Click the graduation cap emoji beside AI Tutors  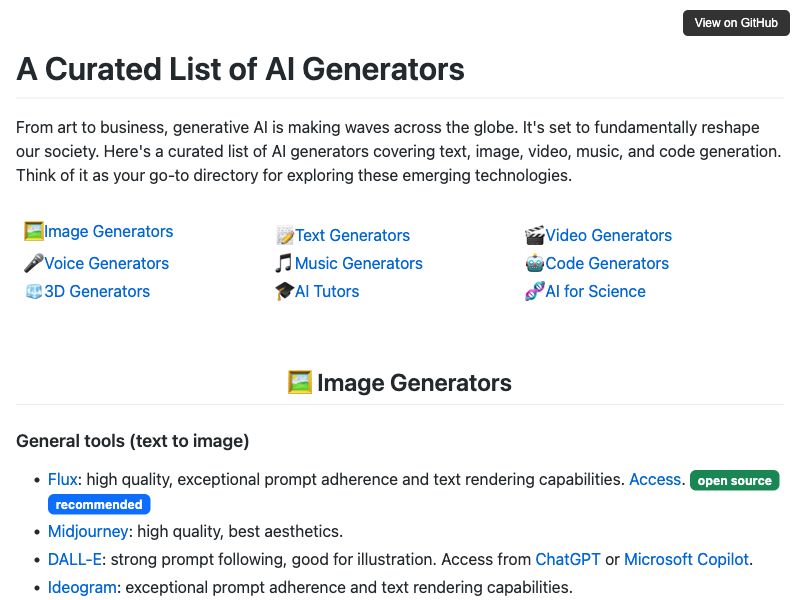(x=284, y=292)
